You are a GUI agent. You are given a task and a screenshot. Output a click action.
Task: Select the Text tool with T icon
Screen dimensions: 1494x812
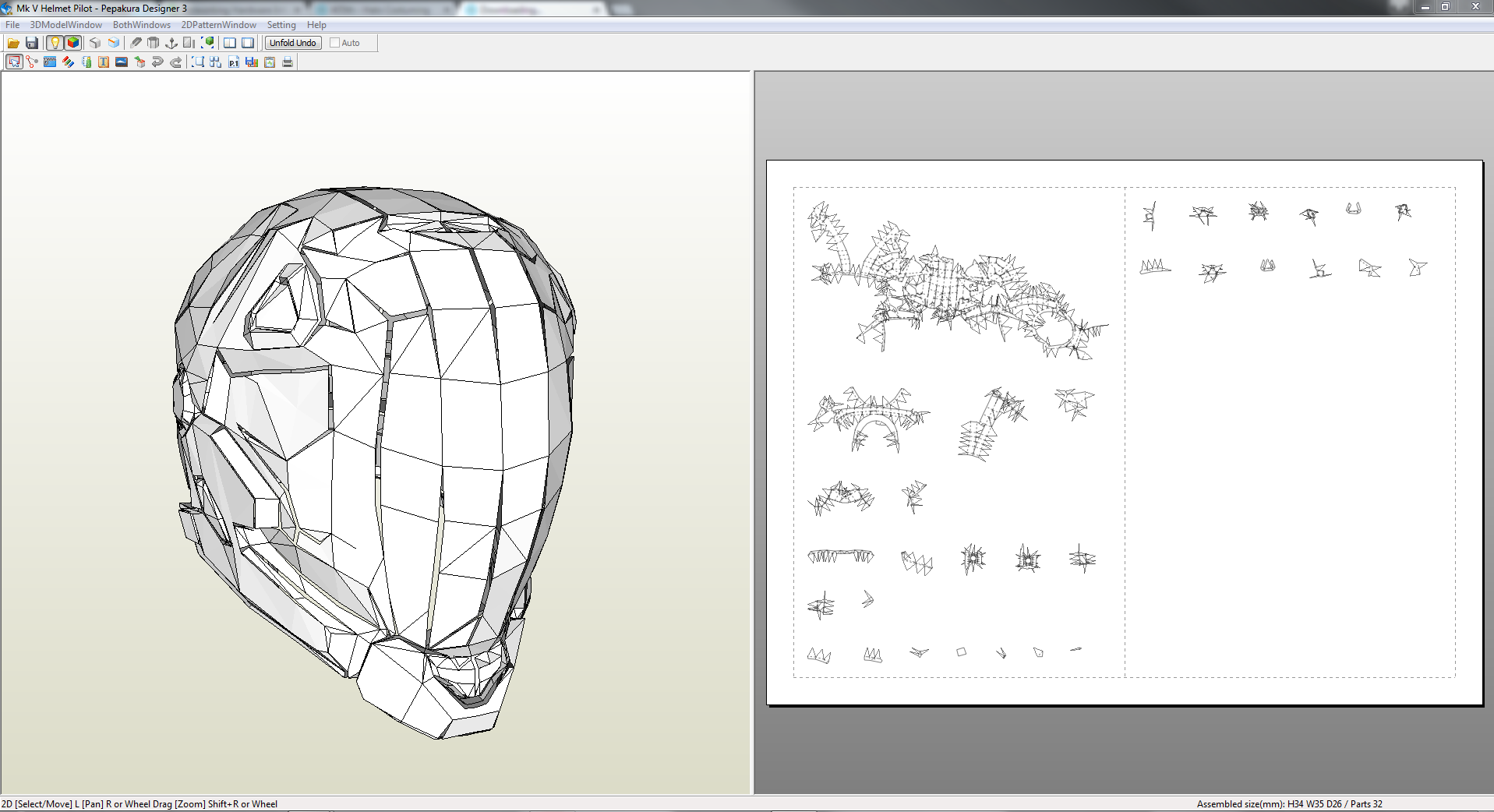pyautogui.click(x=104, y=62)
